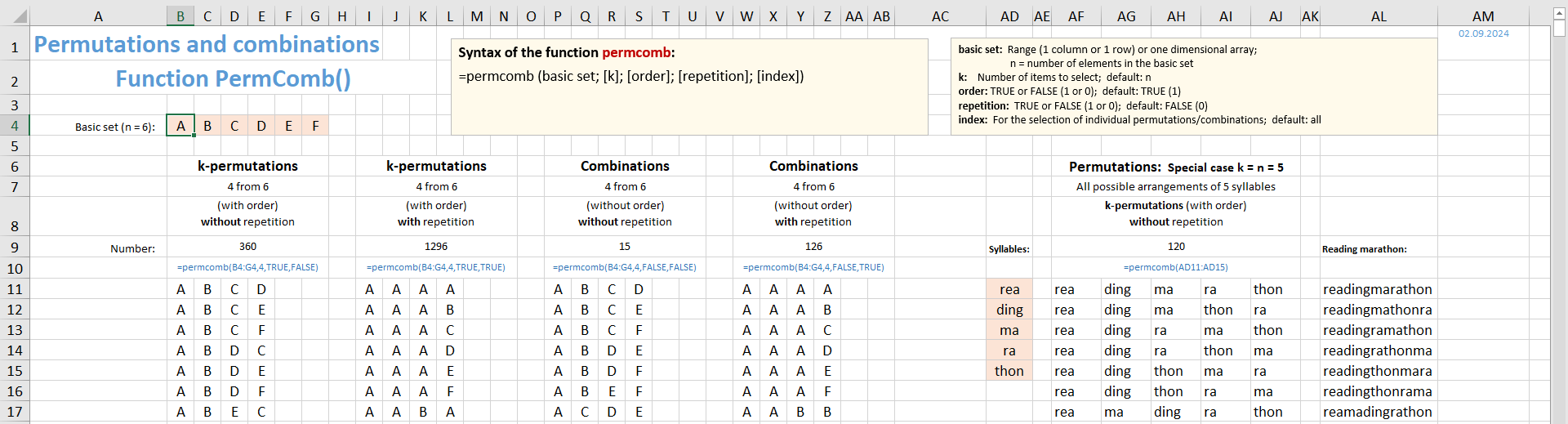Select basic set cell containing F
The width and height of the screenshot is (1568, 424).
315,126
